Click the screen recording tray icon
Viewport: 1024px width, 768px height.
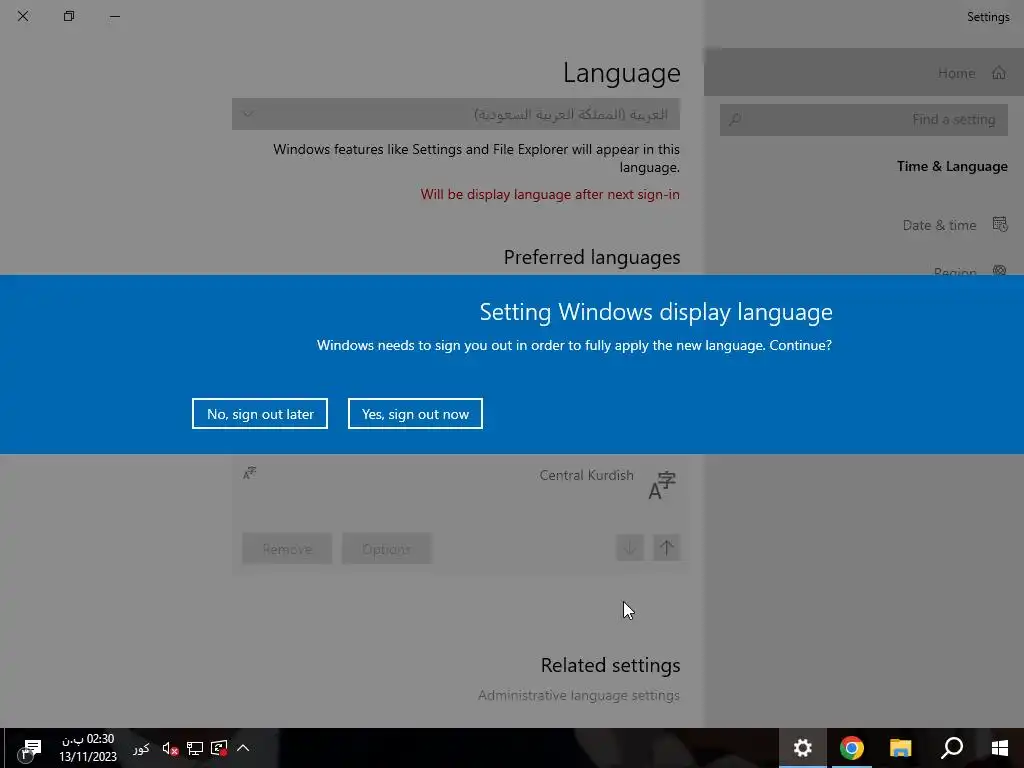click(219, 748)
